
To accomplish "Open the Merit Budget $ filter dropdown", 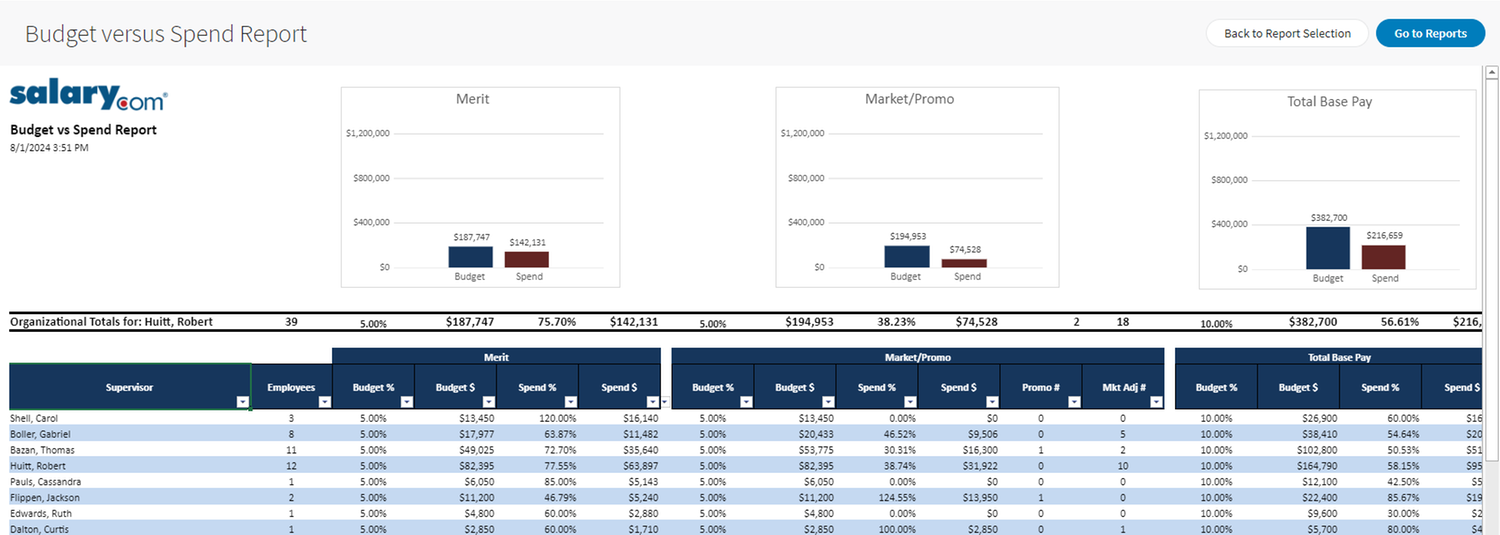I will point(488,402).
